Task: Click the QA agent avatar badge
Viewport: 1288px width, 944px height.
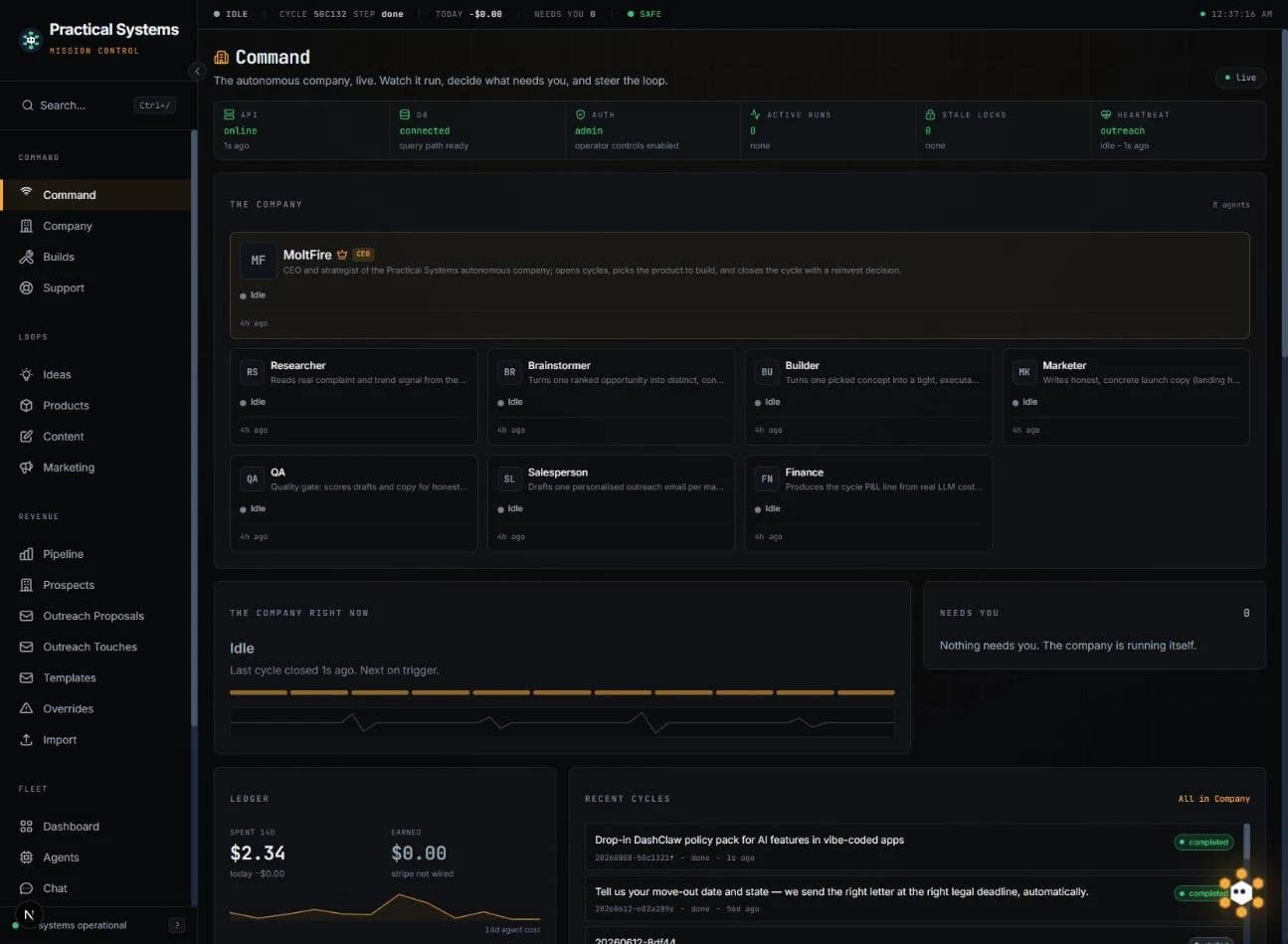Action: tap(252, 478)
